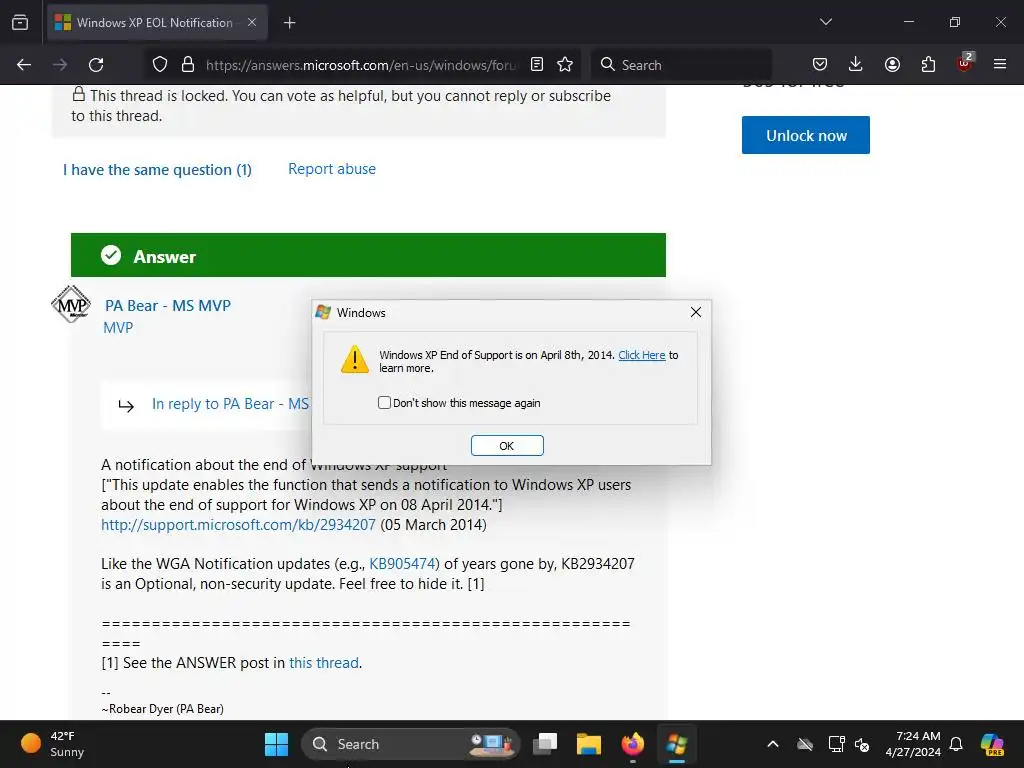1024x768 pixels.
Task: Toggle reader view in address bar
Action: 537,64
